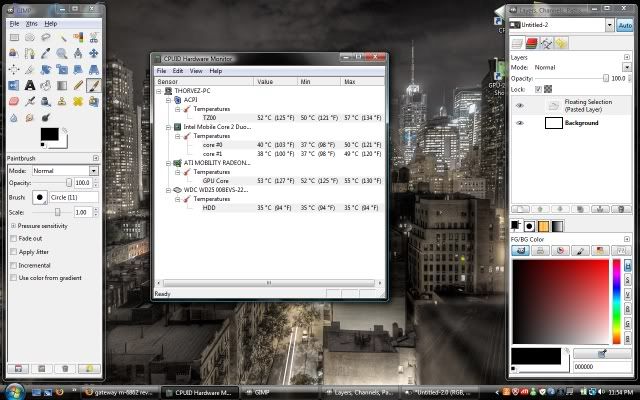Screen dimensions: 640x400
Task: Select the Fuzzy Select wand tool
Action: 62,38
